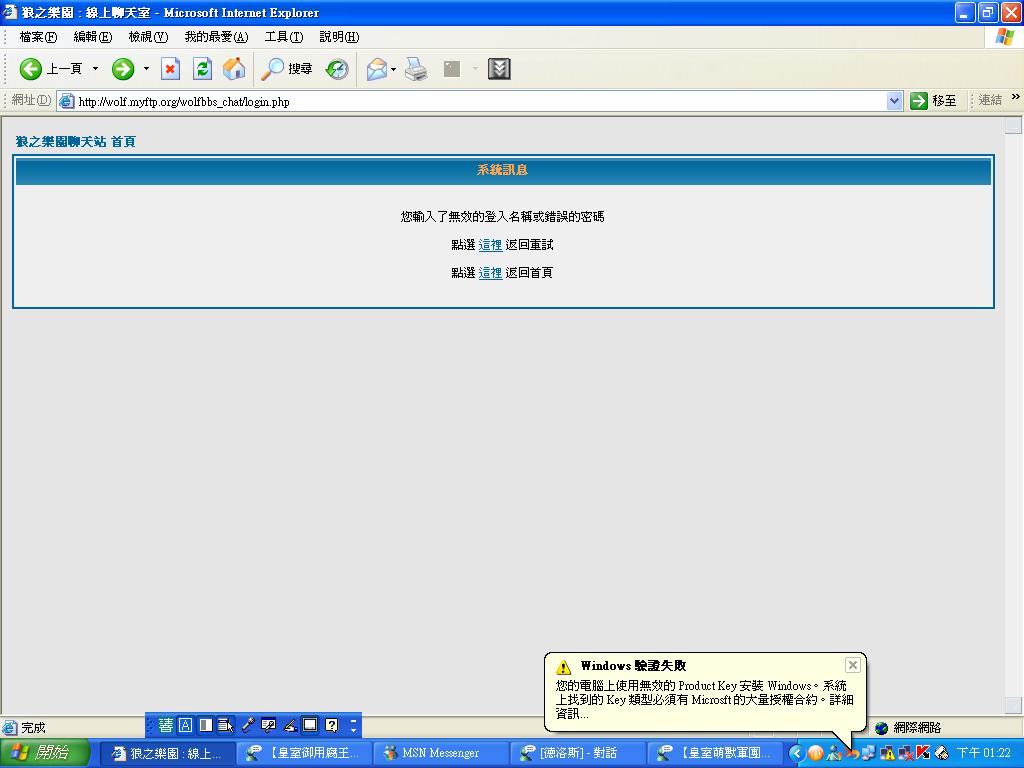1024x768 pixels.
Task: Click the green Forward arrow button
Action: point(123,69)
